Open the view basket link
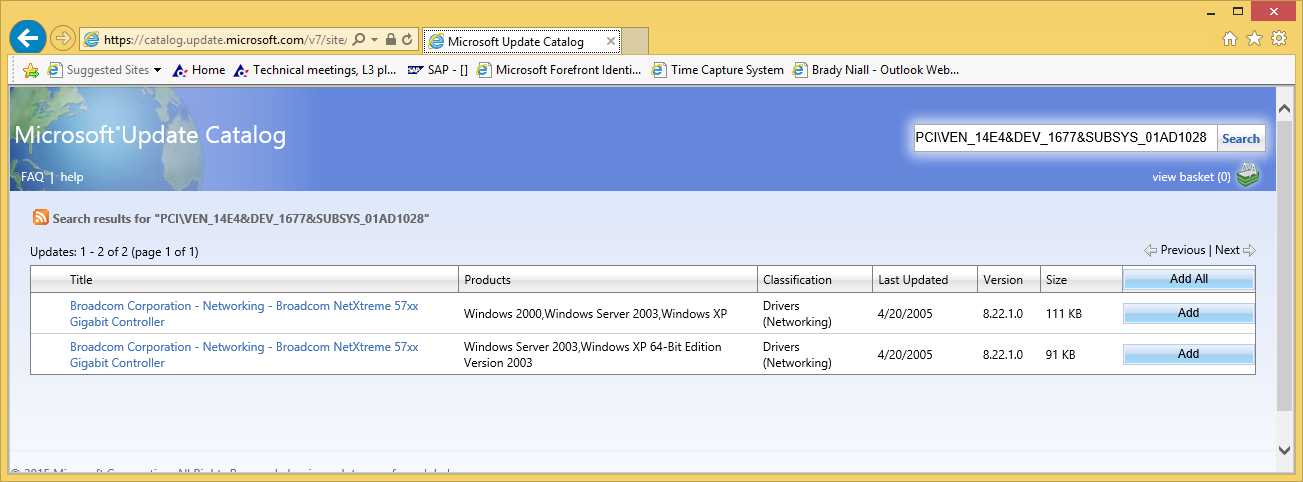This screenshot has height=482, width=1303. (1191, 177)
